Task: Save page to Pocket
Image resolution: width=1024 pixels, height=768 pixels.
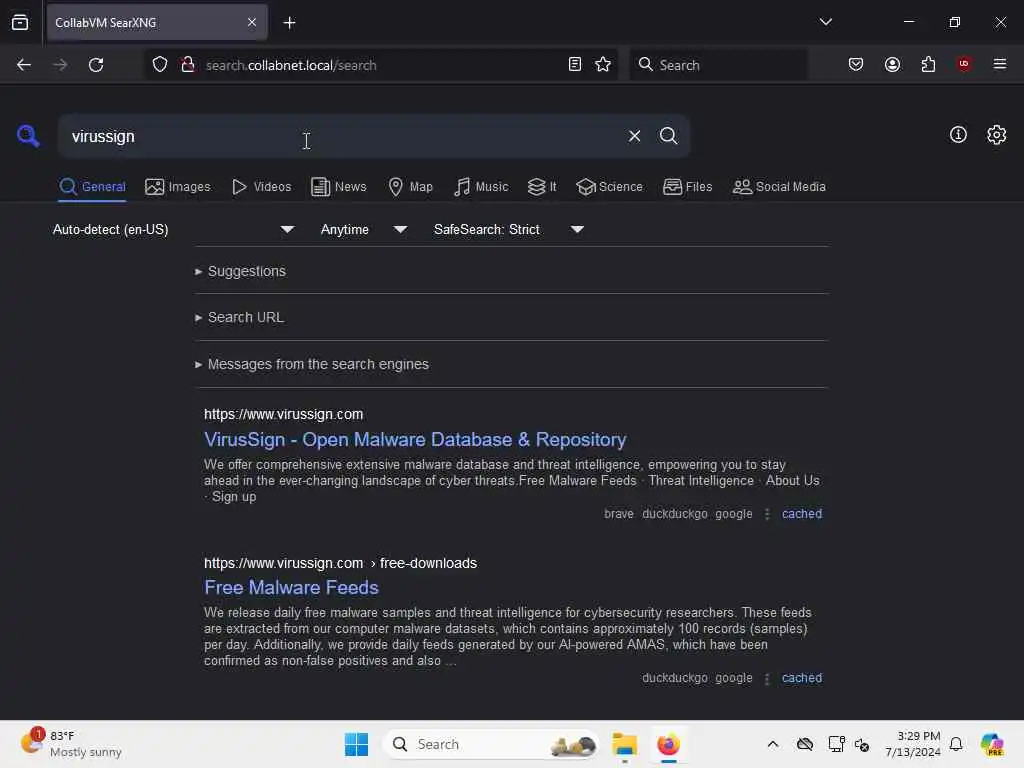Action: pyautogui.click(x=856, y=65)
